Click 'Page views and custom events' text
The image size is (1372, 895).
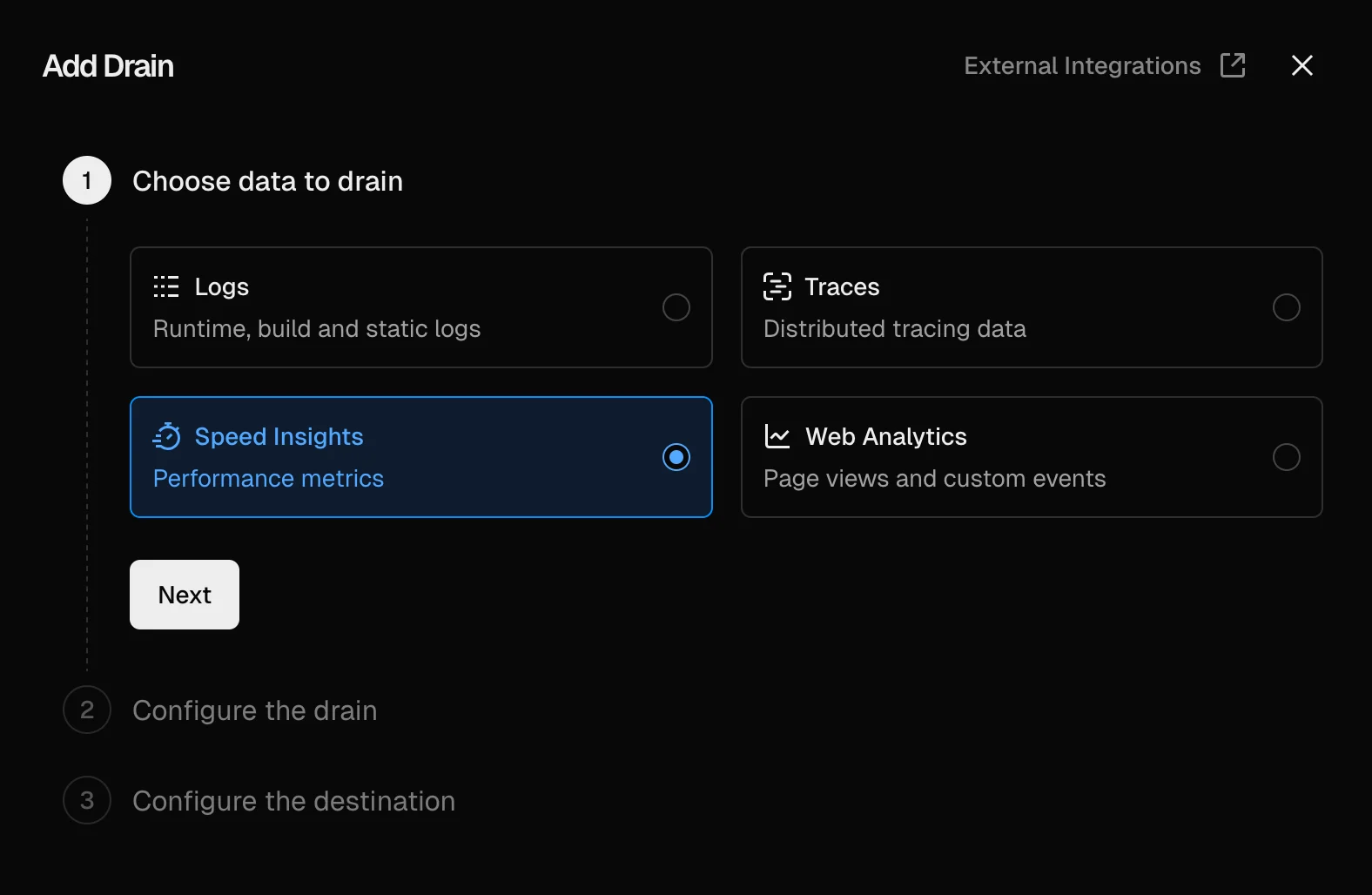coord(934,479)
